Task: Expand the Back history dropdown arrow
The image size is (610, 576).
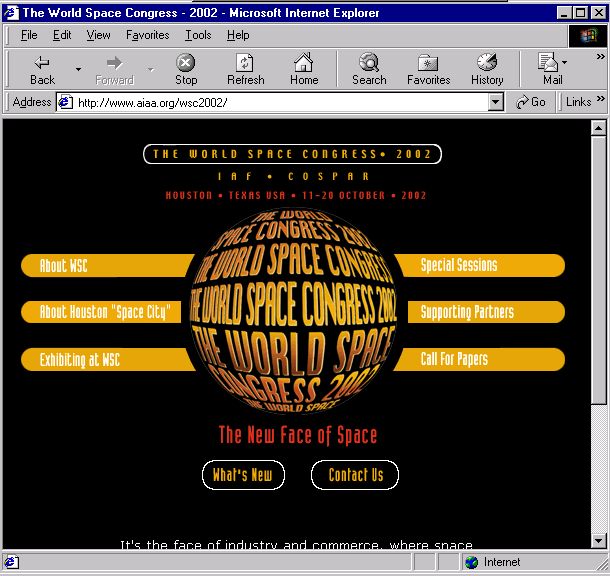Action: click(79, 70)
